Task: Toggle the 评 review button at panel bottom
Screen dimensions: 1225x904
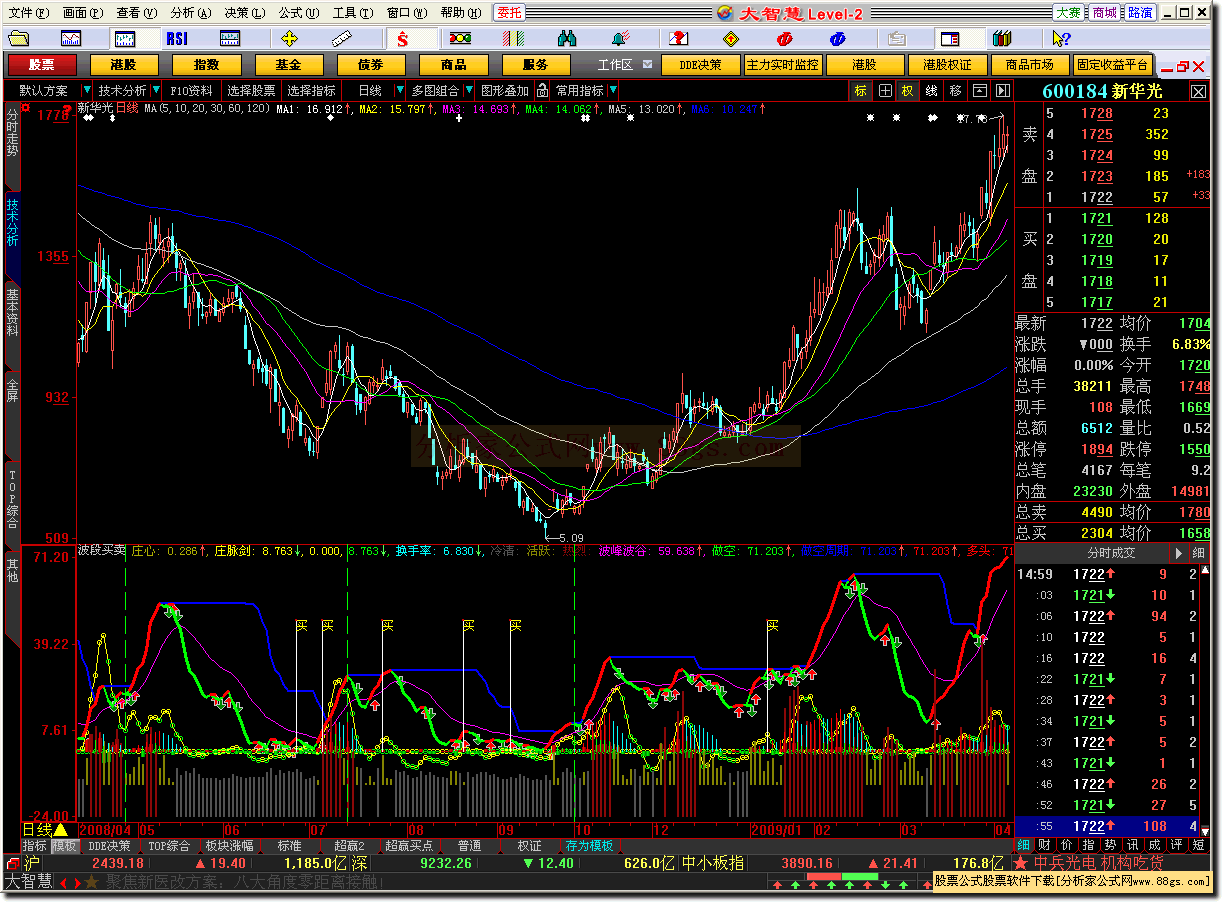Action: click(1176, 845)
